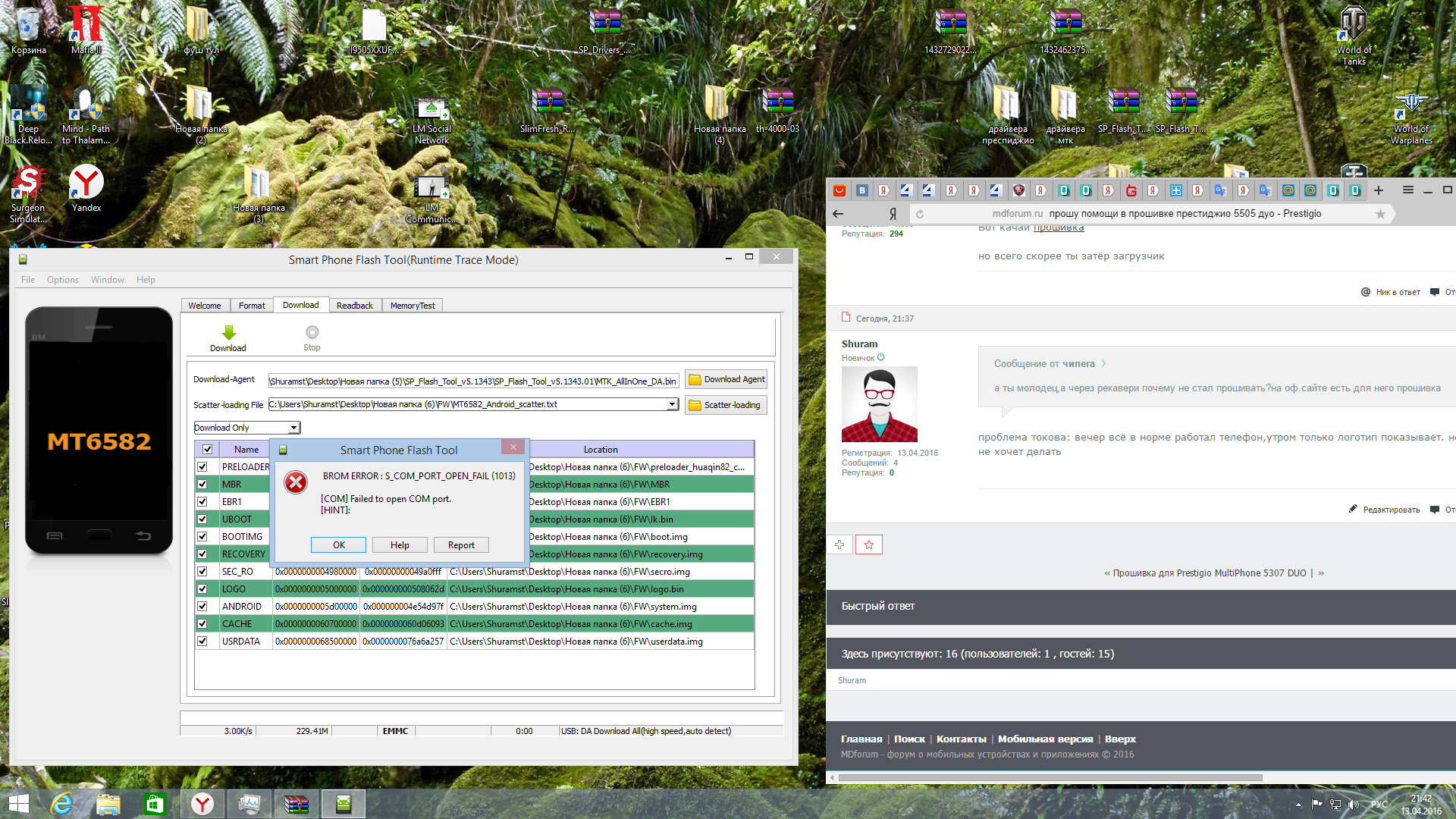The height and width of the screenshot is (819, 1456).
Task: Toggle the select-all checkbox in Name header
Action: [x=207, y=450]
